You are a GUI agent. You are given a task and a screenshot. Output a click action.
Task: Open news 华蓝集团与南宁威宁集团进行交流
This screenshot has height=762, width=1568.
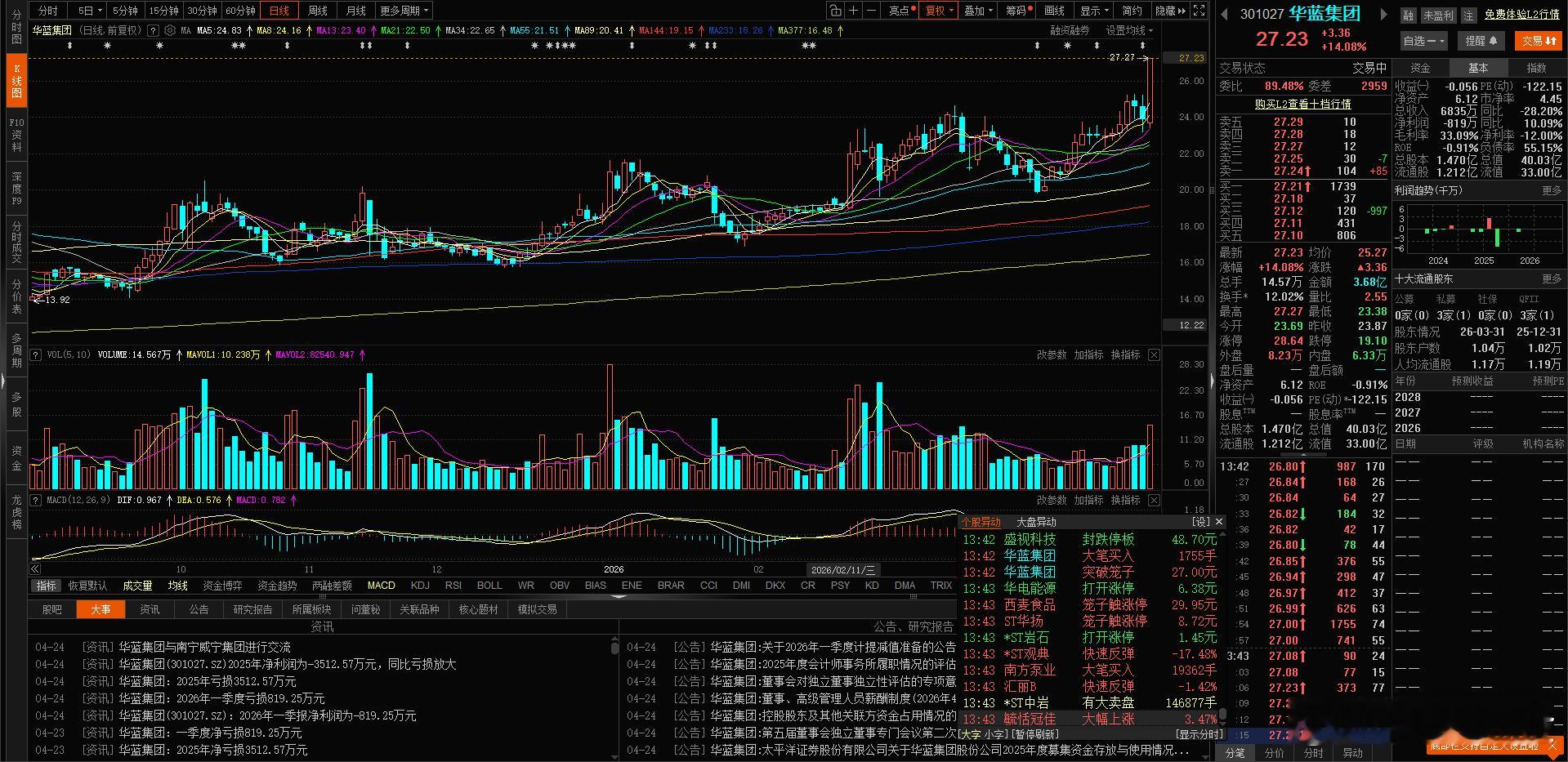coord(205,647)
